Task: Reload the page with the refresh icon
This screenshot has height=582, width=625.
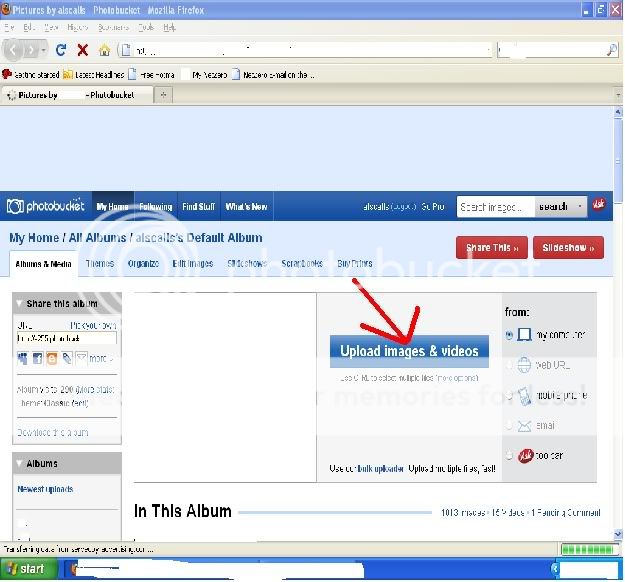Action: coord(61,50)
